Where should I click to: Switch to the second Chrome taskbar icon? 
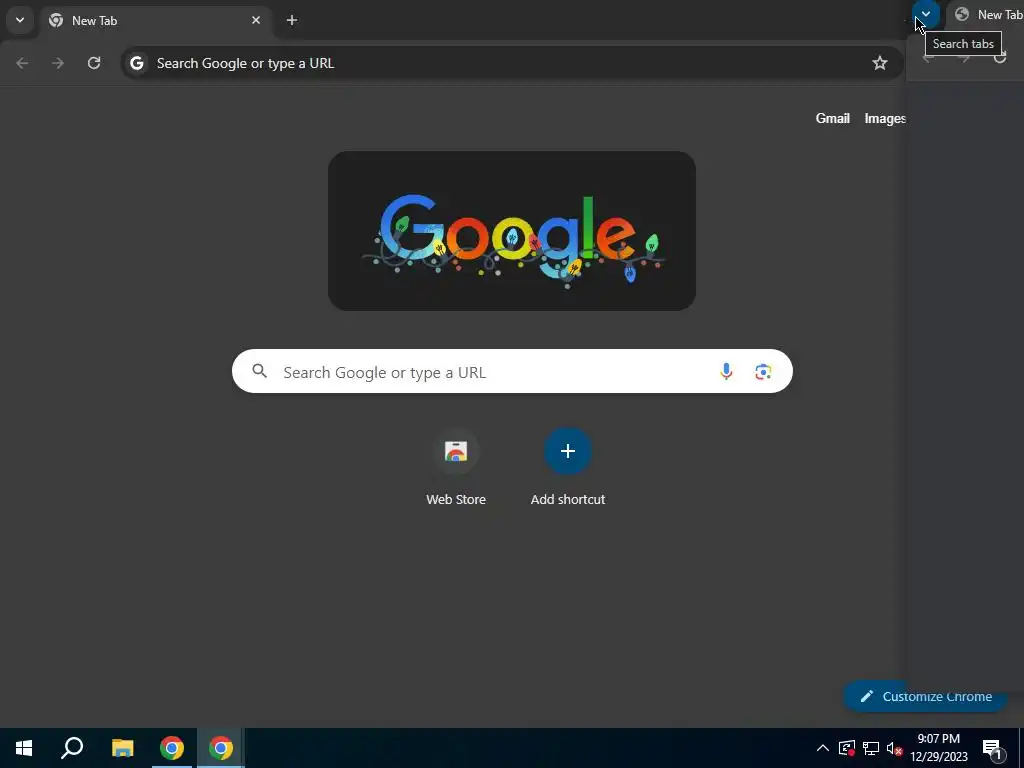(221, 748)
